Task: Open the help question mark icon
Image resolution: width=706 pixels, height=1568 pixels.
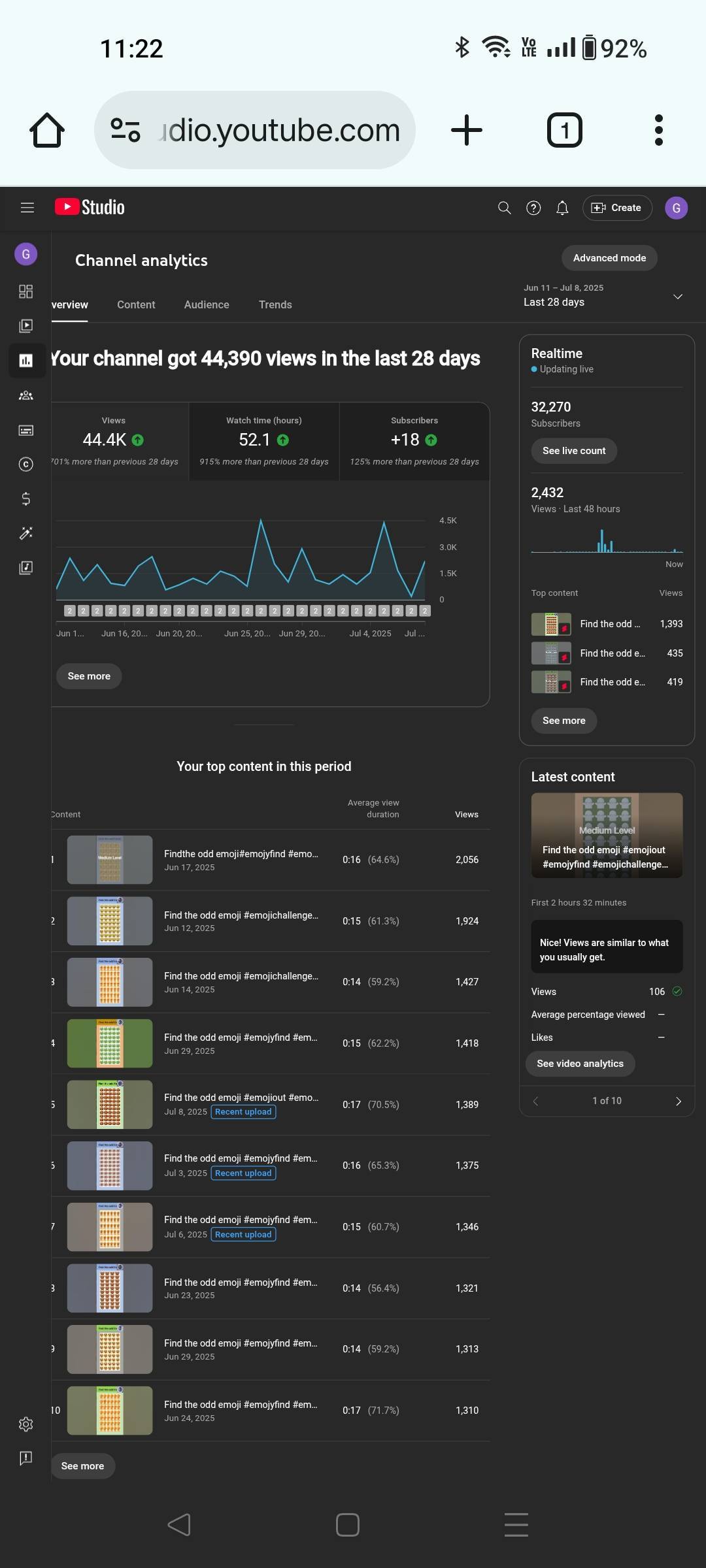Action: pos(533,208)
